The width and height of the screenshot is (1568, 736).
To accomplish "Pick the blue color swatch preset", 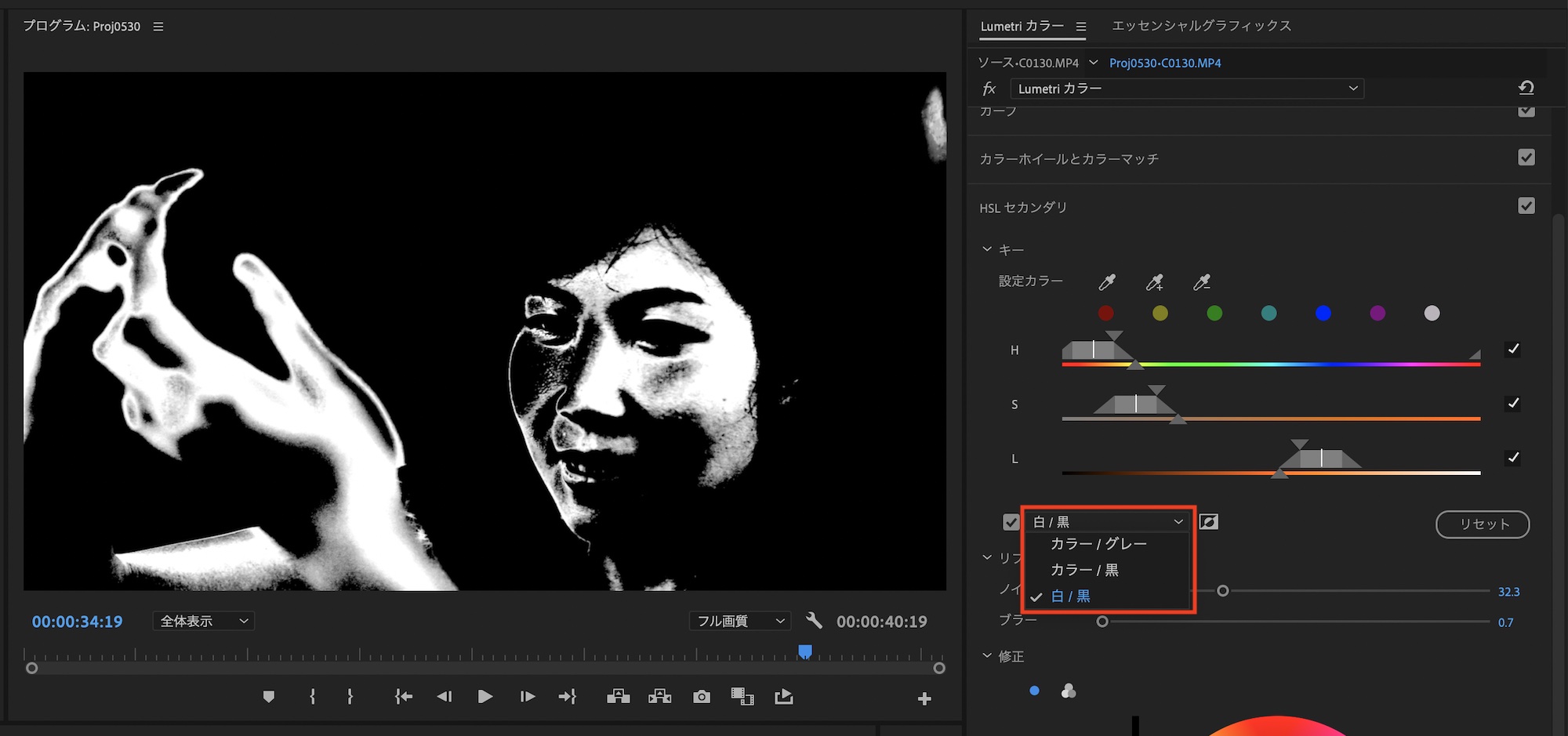I will pyautogui.click(x=1323, y=314).
